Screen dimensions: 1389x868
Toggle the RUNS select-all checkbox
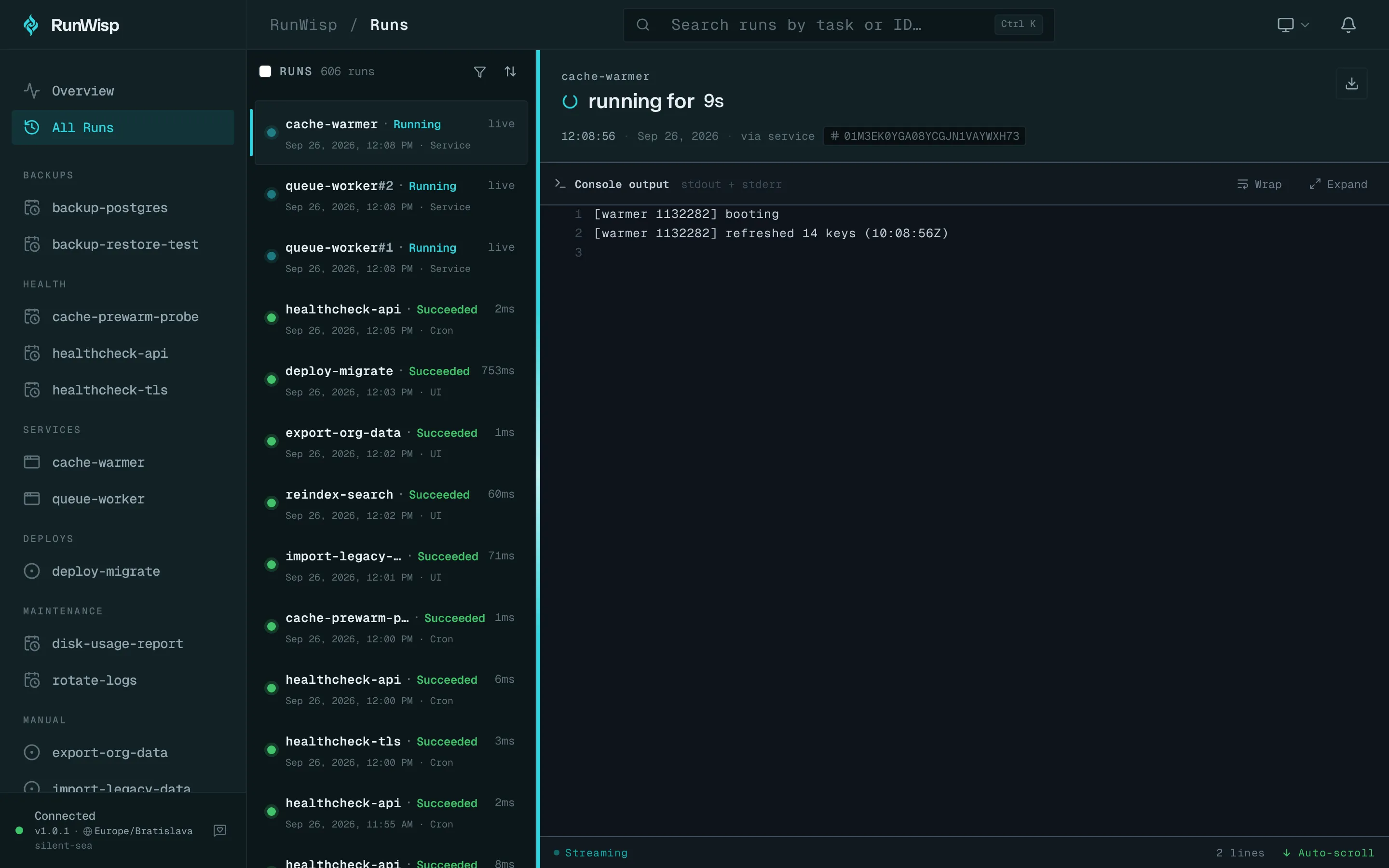265,71
